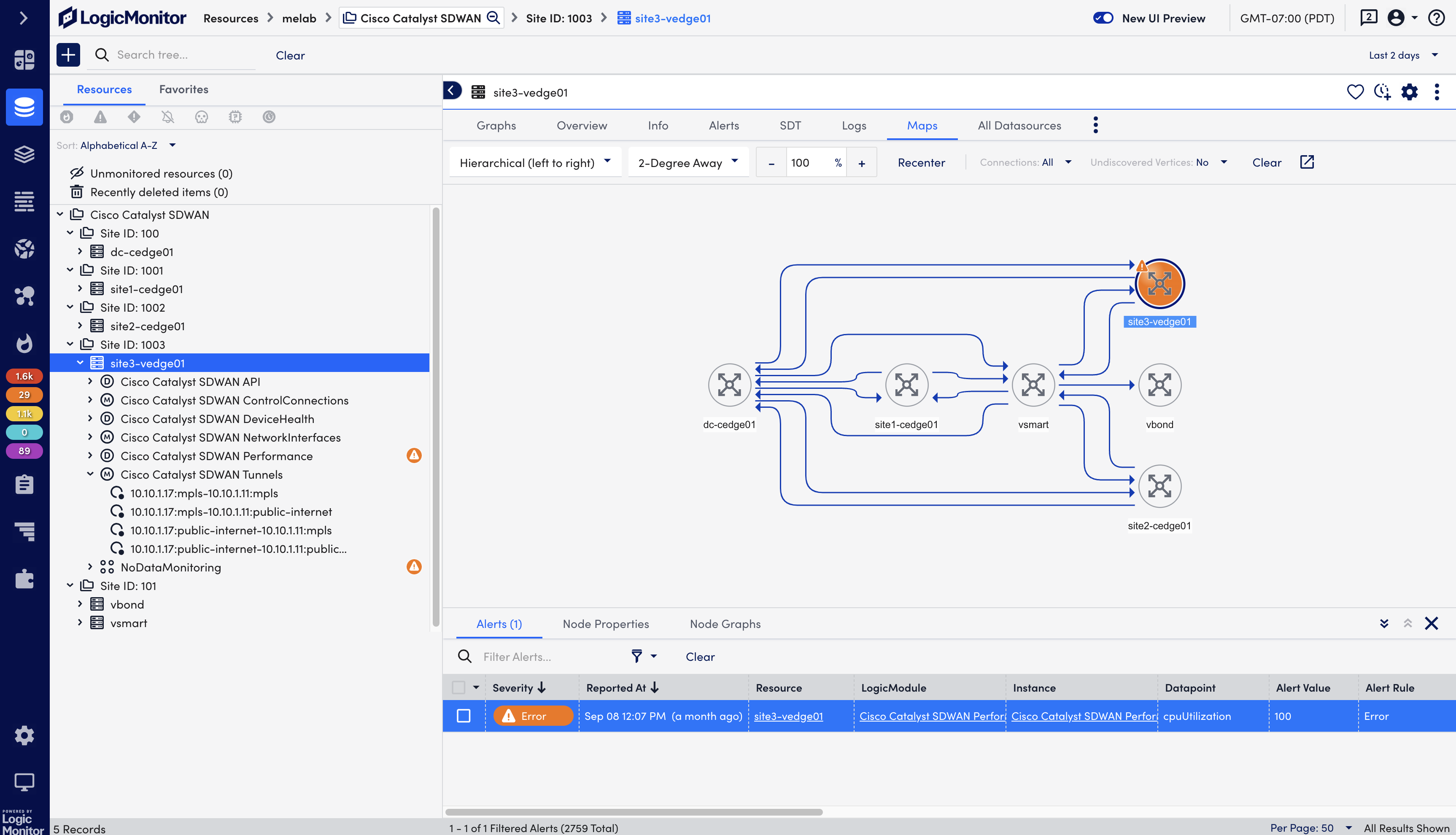Select the Resource Explorer layers icon

pyautogui.click(x=24, y=154)
